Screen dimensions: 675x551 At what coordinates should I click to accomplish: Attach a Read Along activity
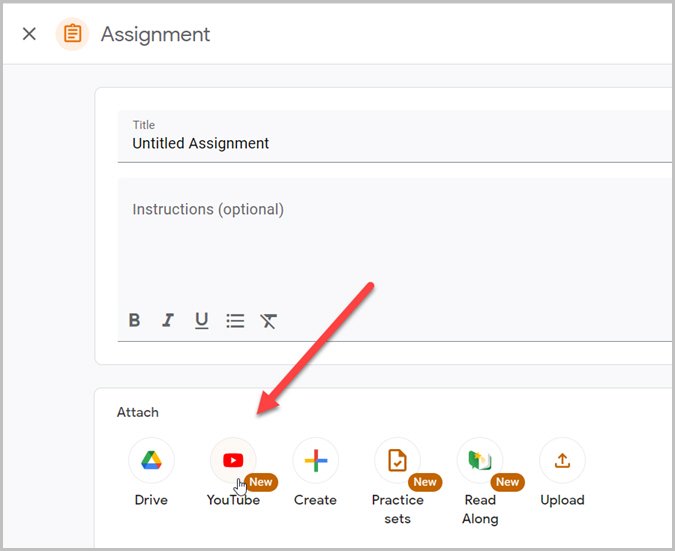click(480, 460)
